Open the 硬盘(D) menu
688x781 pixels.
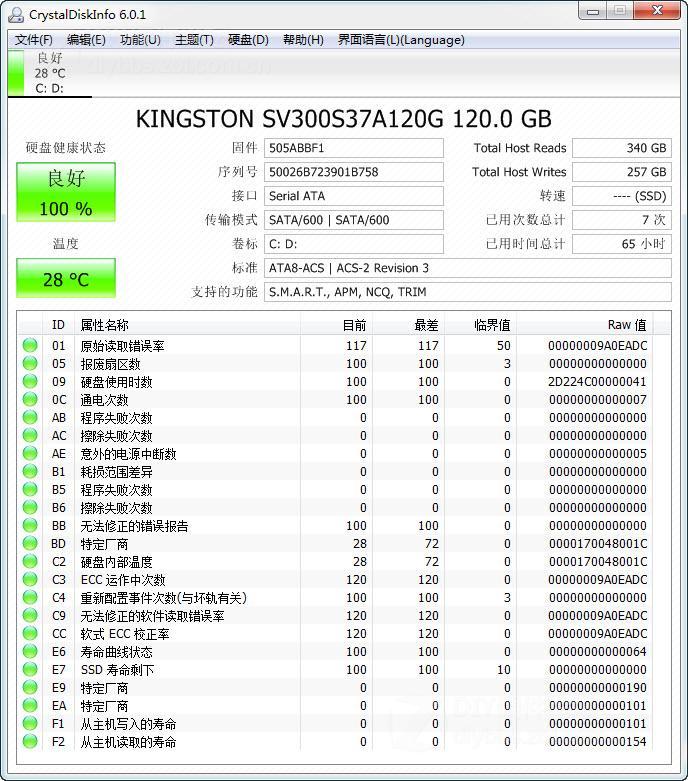[x=248, y=40]
